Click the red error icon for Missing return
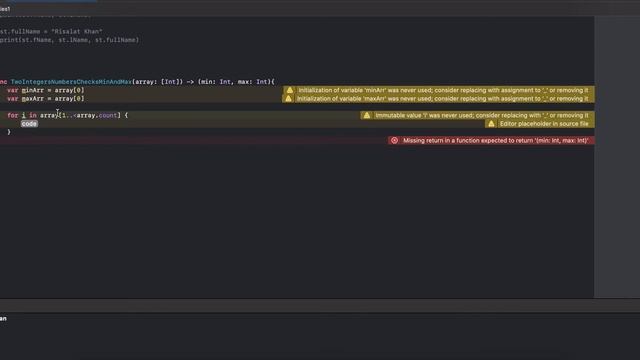 [x=394, y=140]
